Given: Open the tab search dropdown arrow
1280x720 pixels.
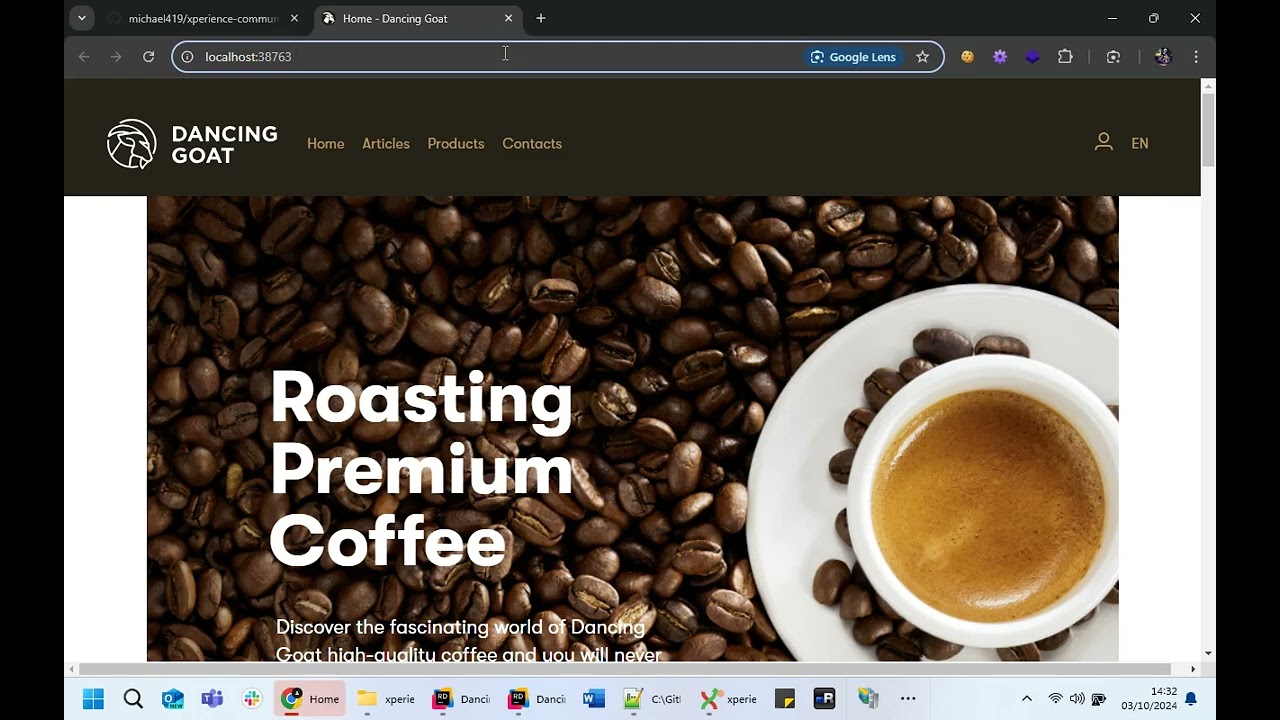Looking at the screenshot, I should pos(82,18).
